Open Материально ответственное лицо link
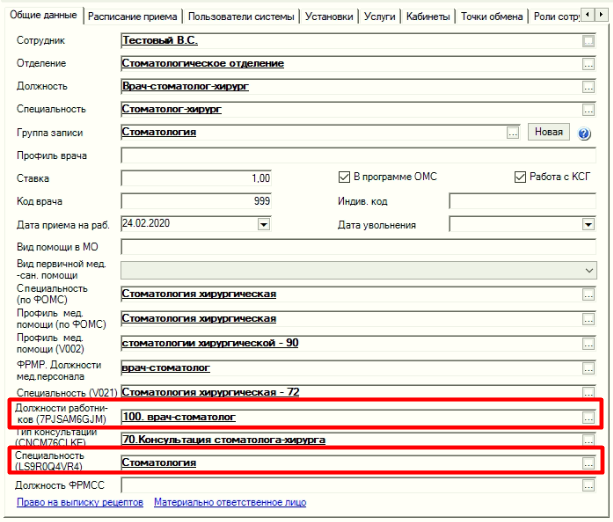 click(x=230, y=502)
